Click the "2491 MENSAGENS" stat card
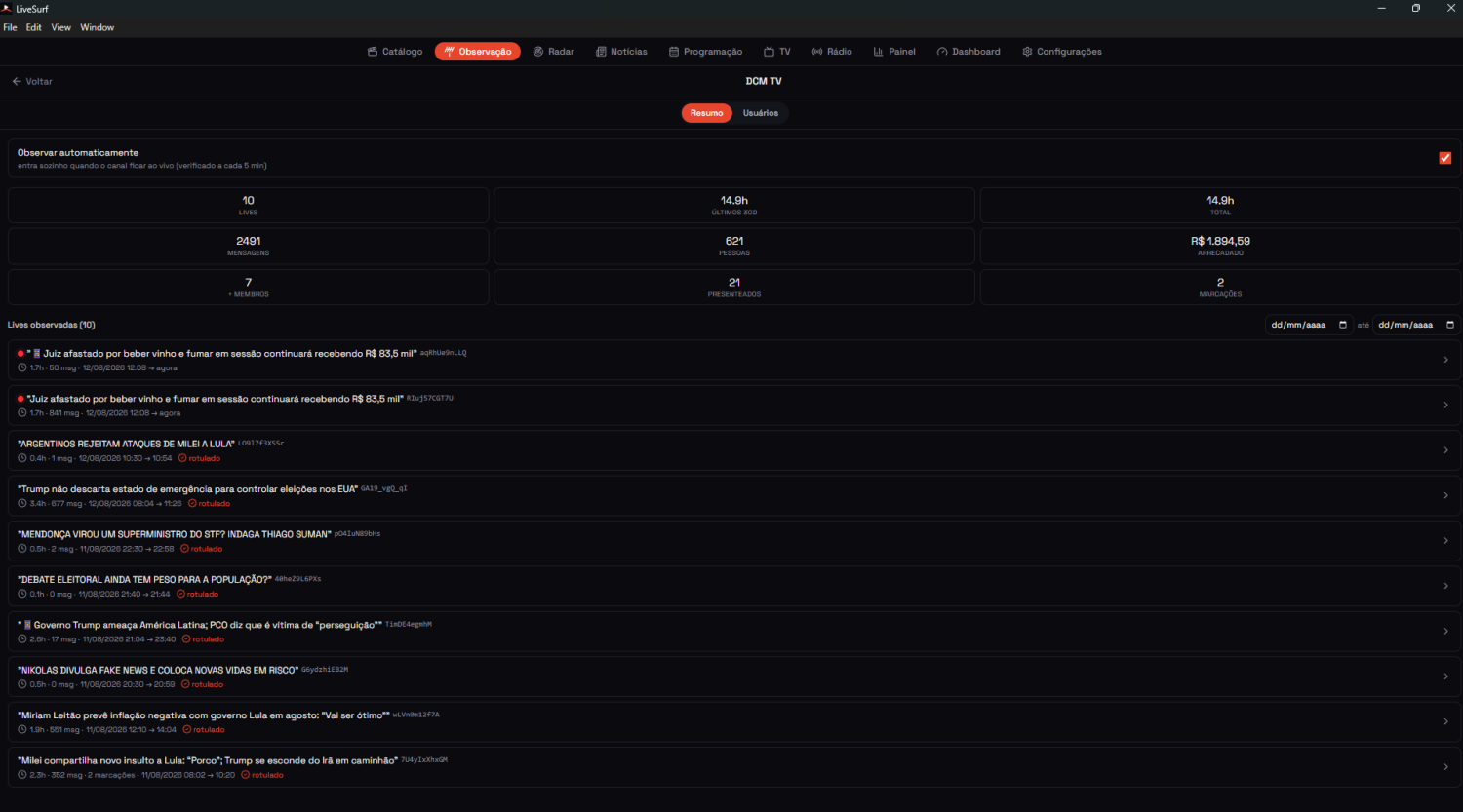The image size is (1463, 812). pyautogui.click(x=249, y=247)
